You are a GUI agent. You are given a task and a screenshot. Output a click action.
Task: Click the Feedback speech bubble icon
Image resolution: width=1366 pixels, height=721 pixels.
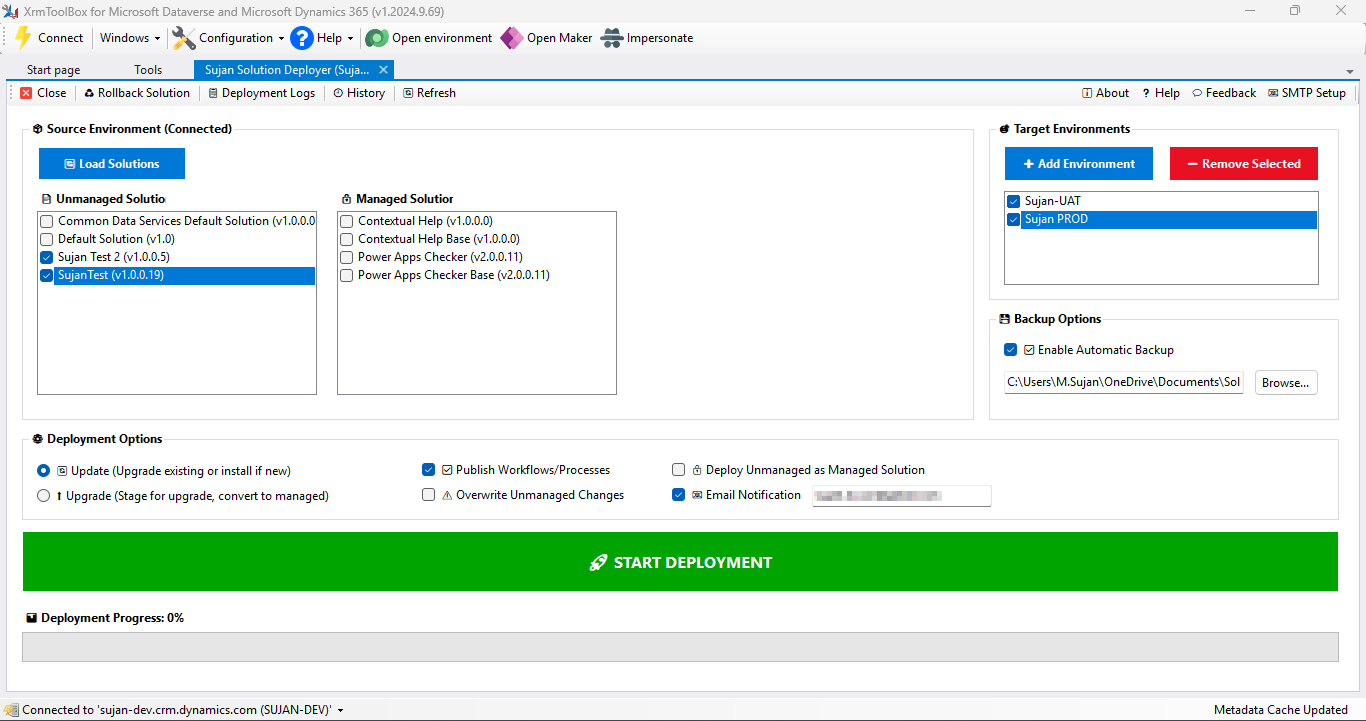tap(1197, 93)
